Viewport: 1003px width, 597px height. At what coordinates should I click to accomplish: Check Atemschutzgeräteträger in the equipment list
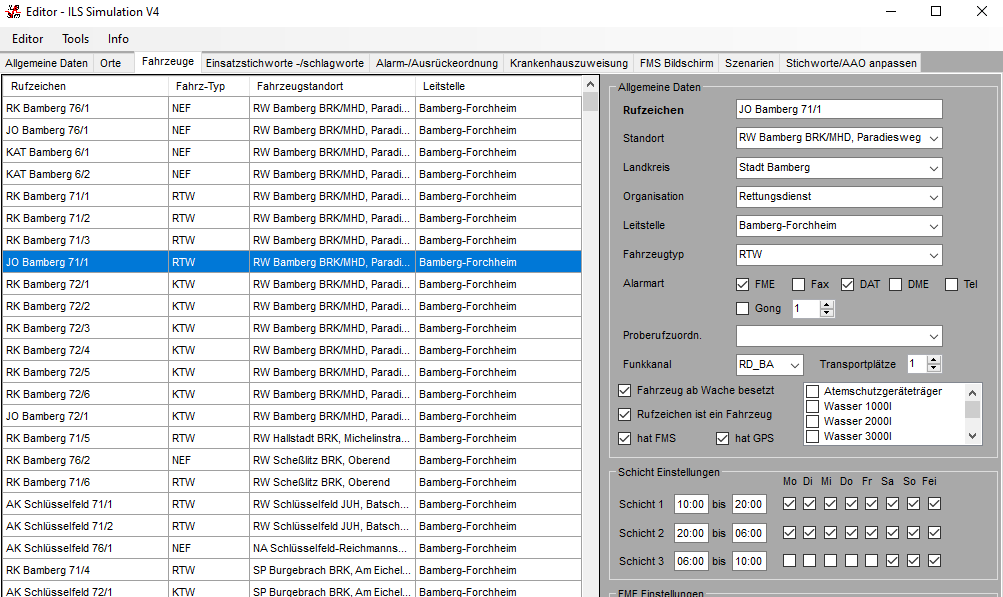point(813,392)
